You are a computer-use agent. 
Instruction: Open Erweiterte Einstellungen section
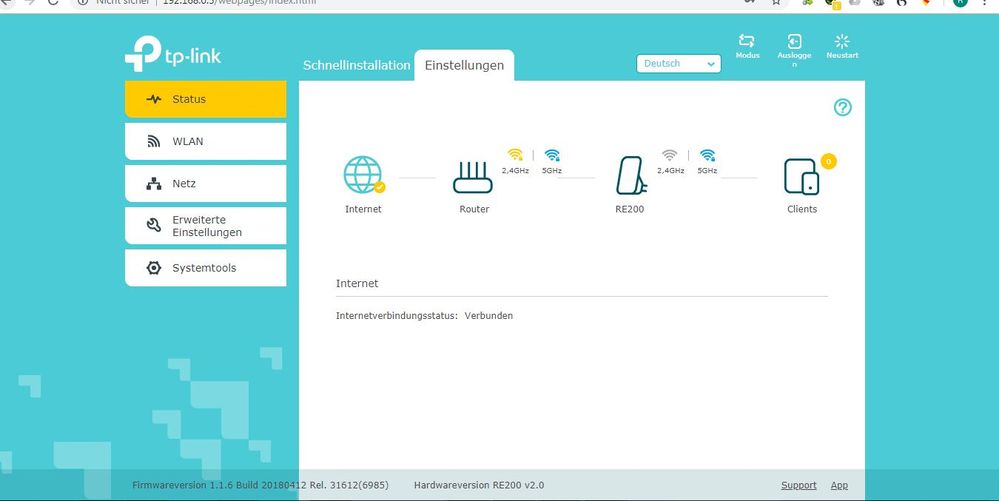click(205, 226)
